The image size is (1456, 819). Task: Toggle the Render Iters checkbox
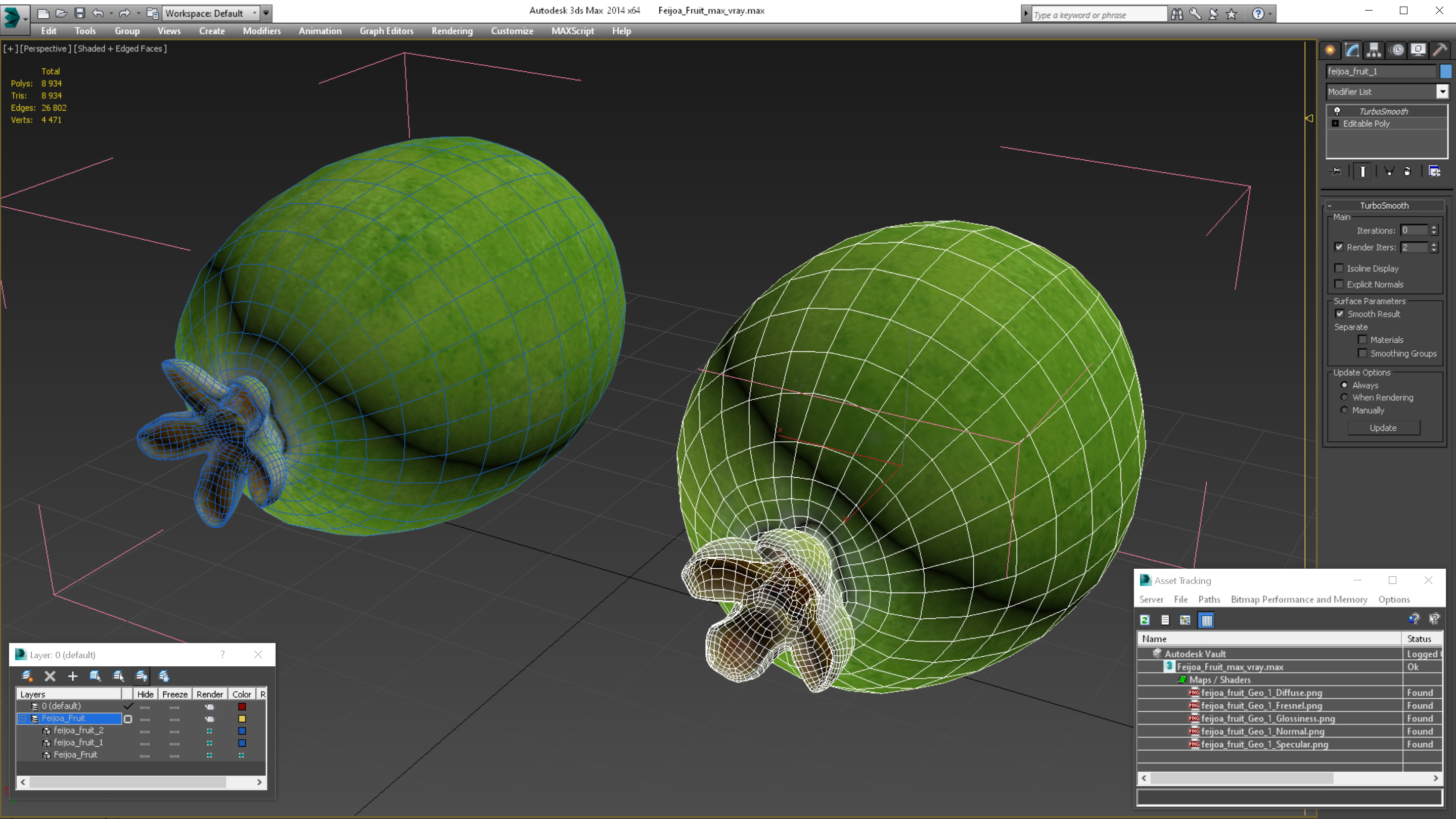click(x=1339, y=247)
